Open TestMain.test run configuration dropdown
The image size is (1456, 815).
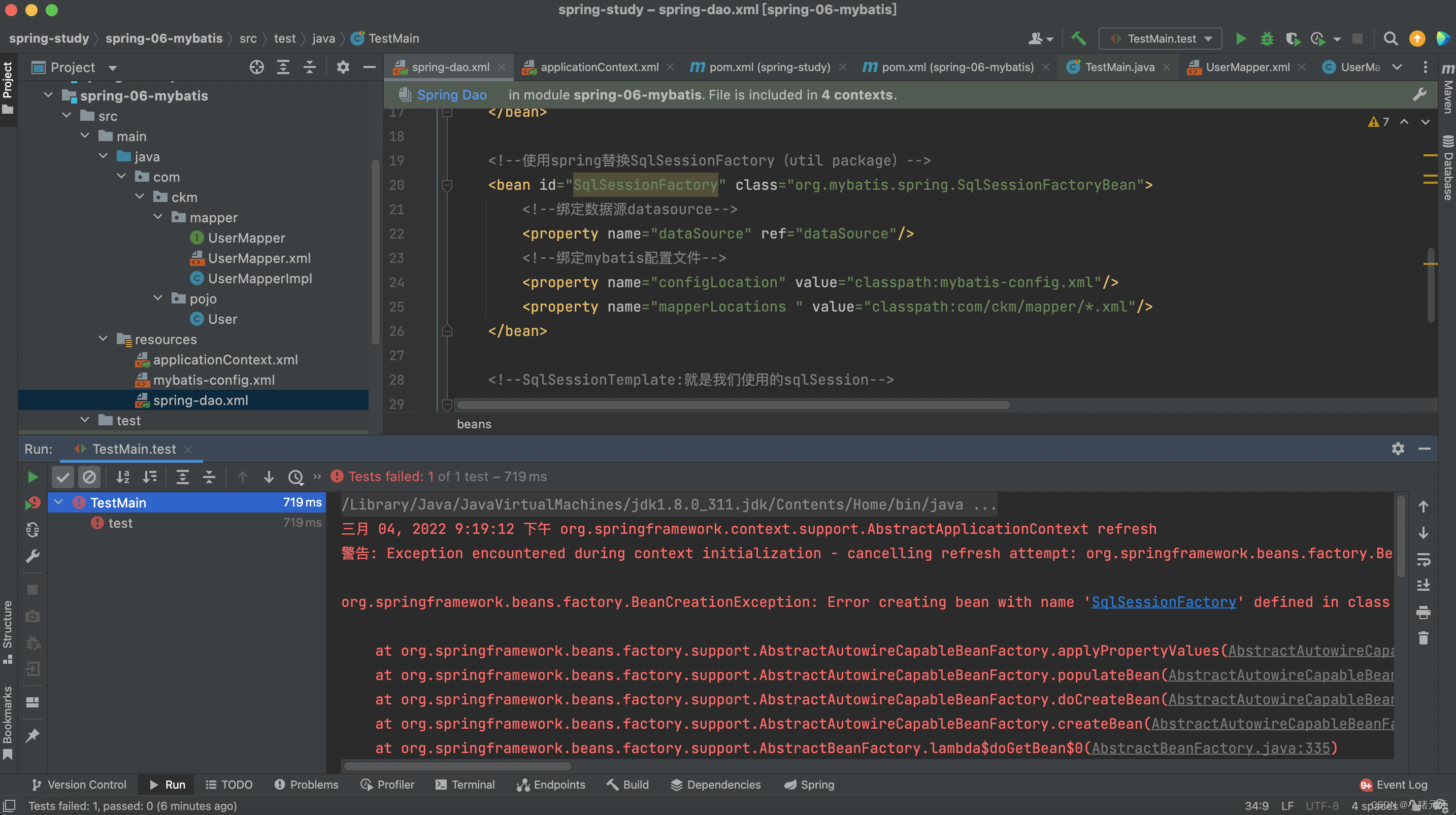[1161, 39]
